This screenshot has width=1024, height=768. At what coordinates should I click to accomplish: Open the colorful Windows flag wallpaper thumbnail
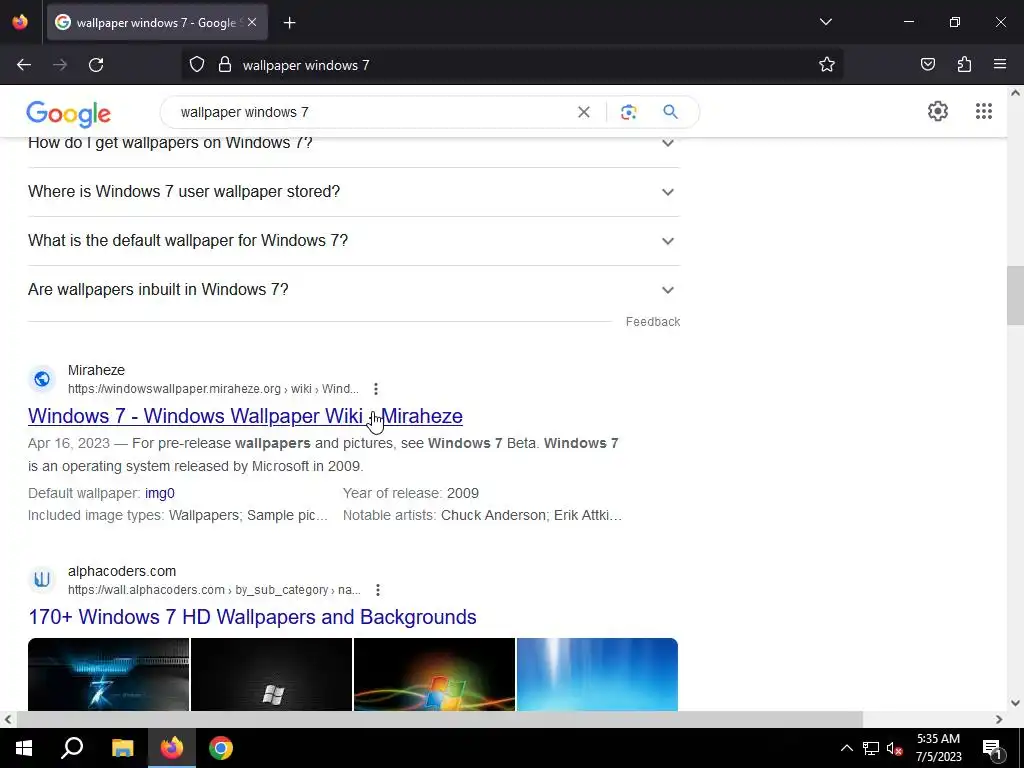point(434,674)
